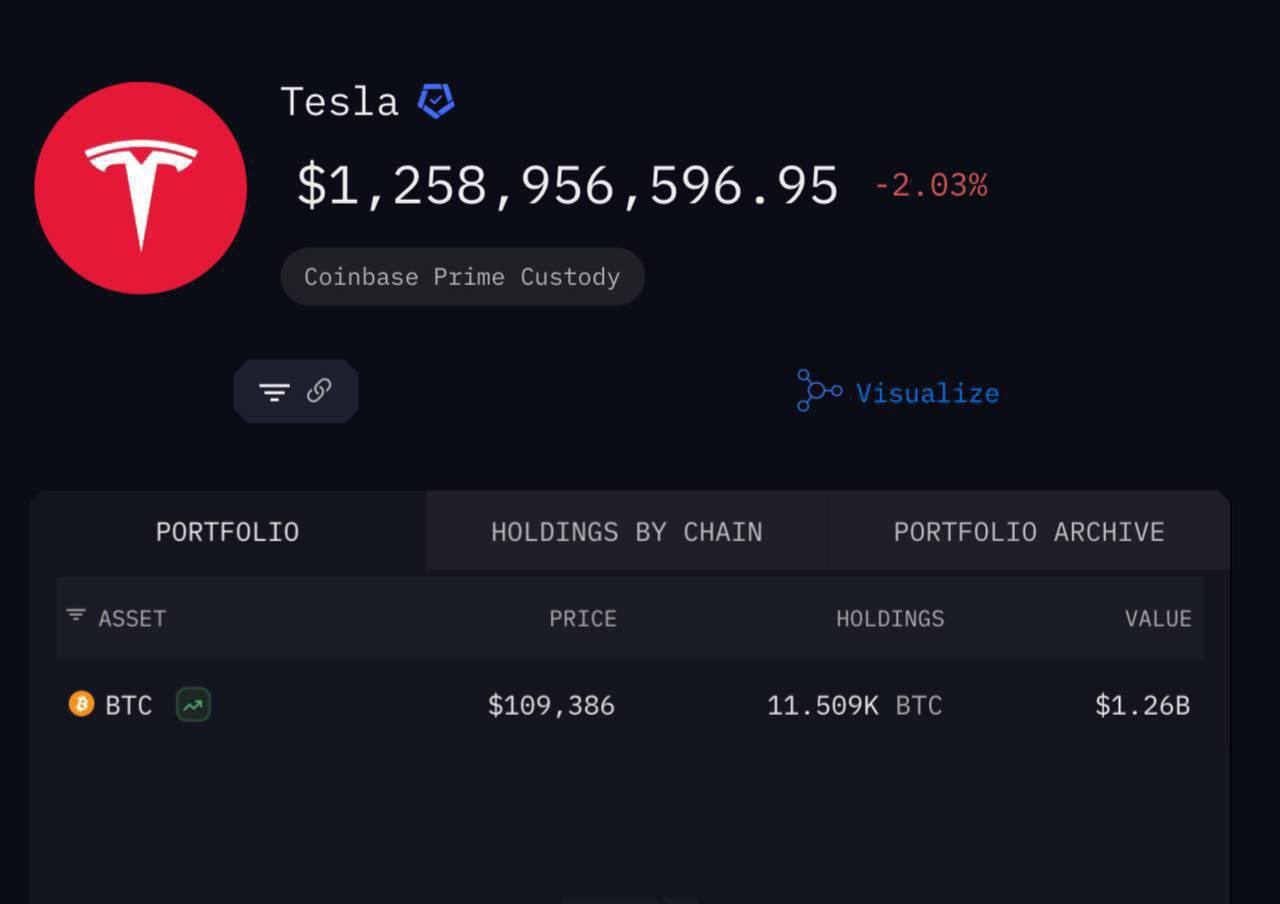Click the BTC asset name

(x=129, y=705)
